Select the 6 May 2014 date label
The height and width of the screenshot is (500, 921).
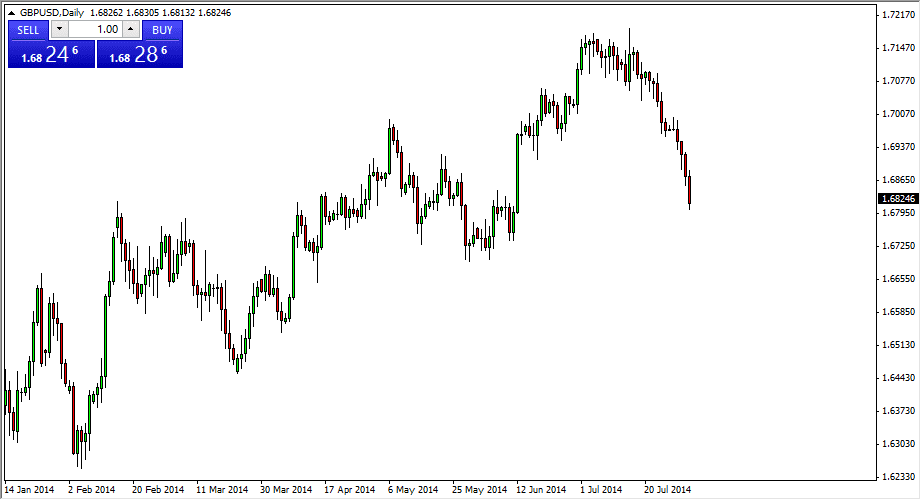point(413,490)
